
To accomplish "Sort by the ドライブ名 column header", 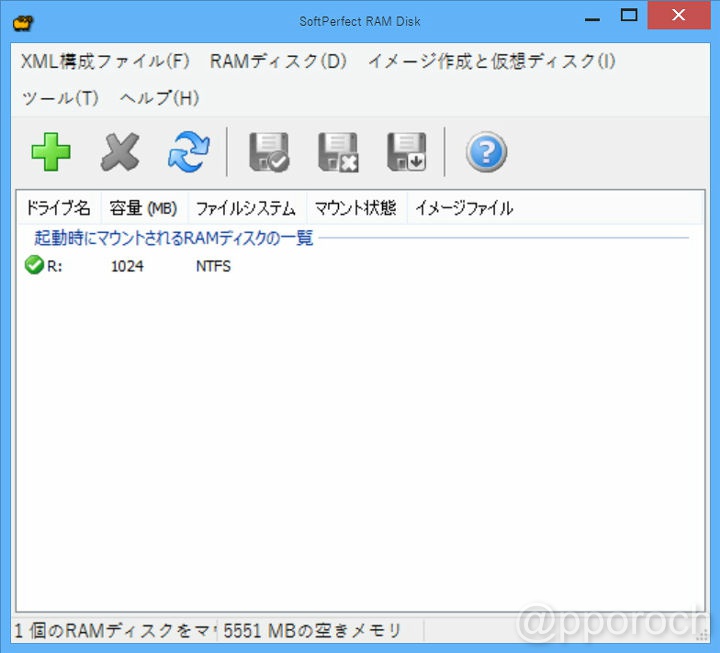I will point(58,208).
